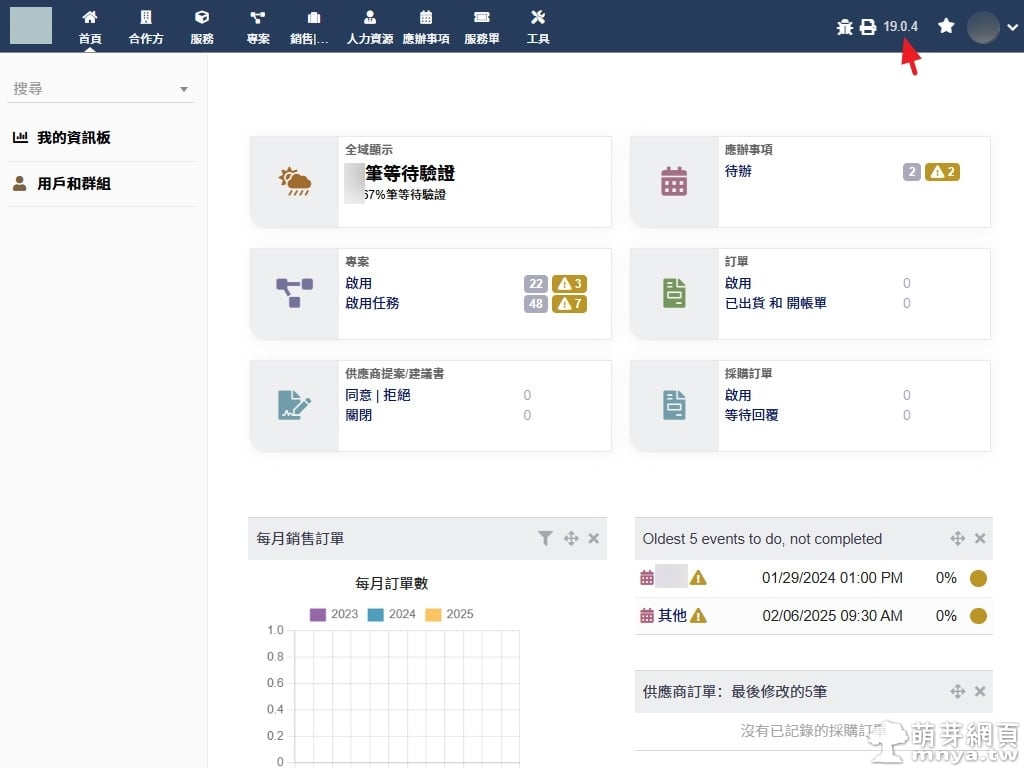Click the 應辦事項 calendar icon tile
The image size is (1024, 768).
(x=674, y=182)
